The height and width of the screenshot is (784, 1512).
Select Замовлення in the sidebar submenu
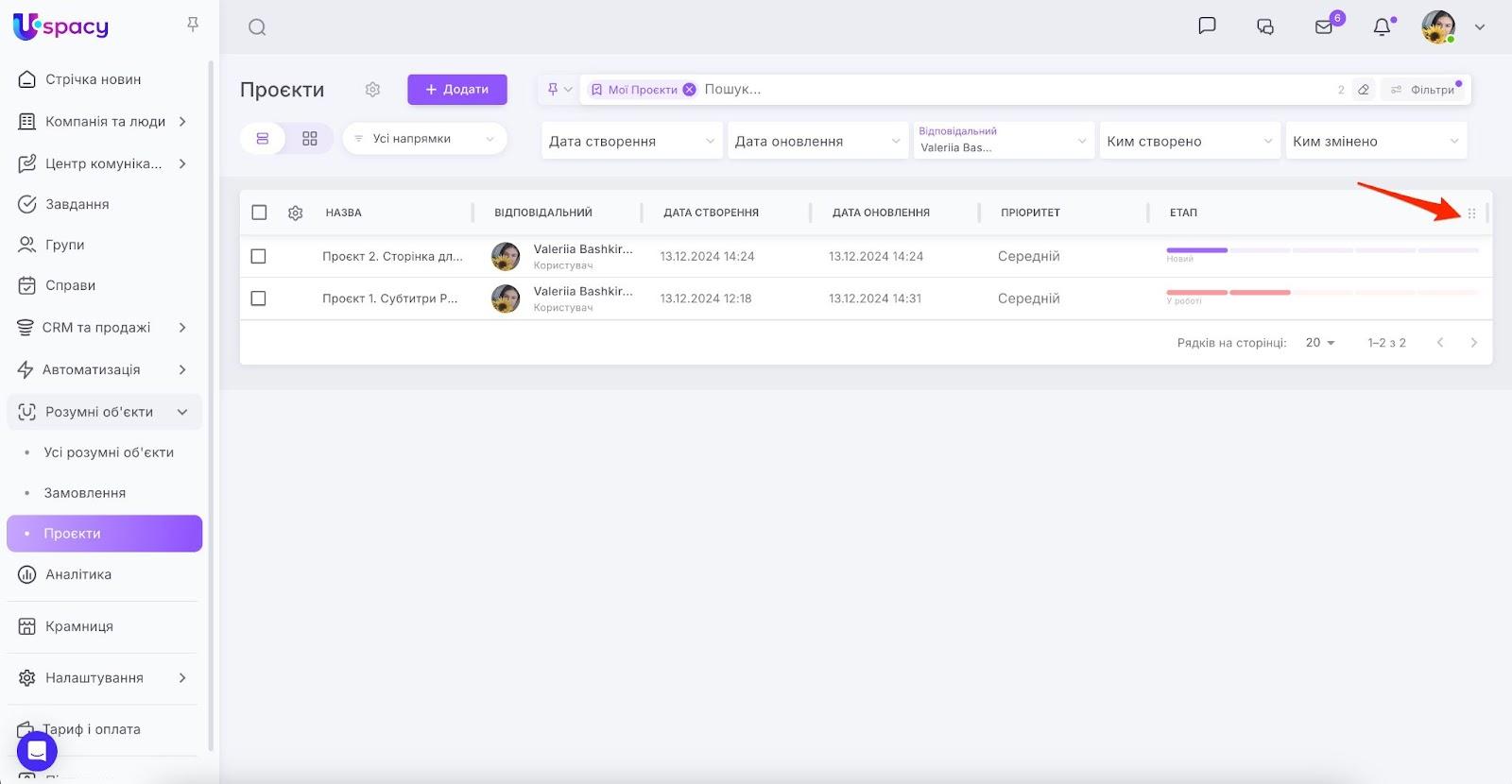point(84,493)
